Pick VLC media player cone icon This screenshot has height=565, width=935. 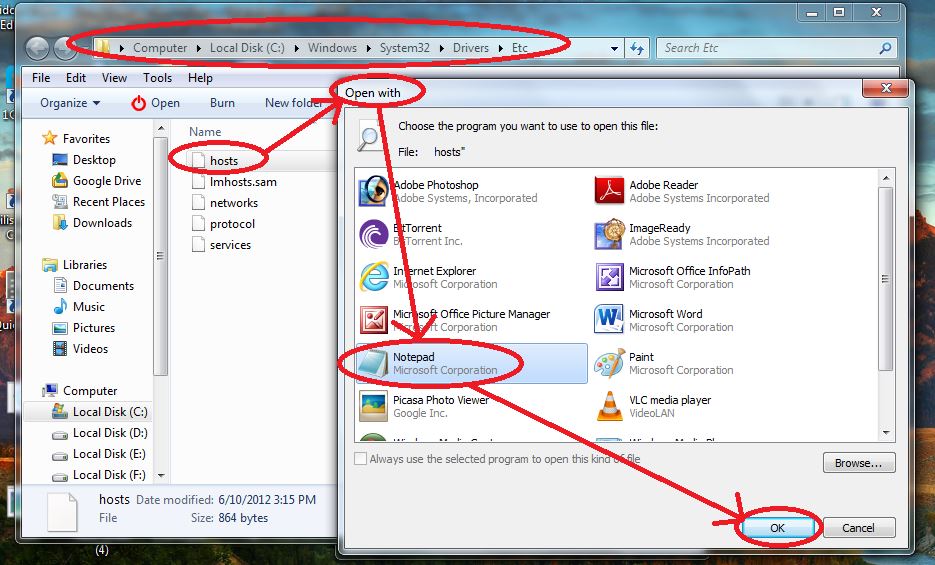(609, 405)
